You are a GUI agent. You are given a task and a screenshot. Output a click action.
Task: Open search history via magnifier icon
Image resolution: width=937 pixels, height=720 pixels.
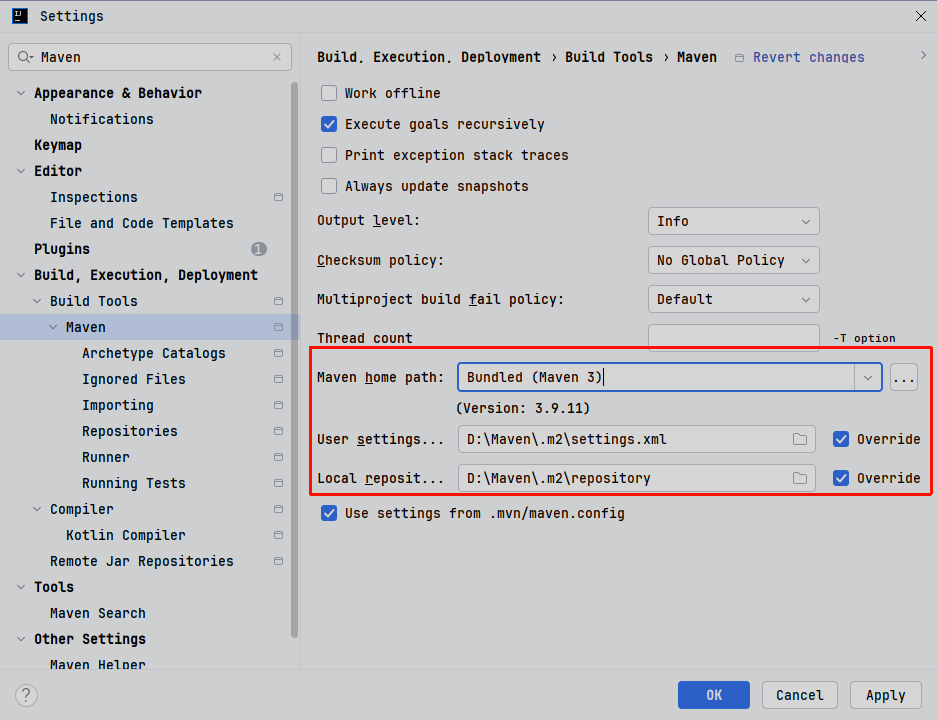click(25, 57)
